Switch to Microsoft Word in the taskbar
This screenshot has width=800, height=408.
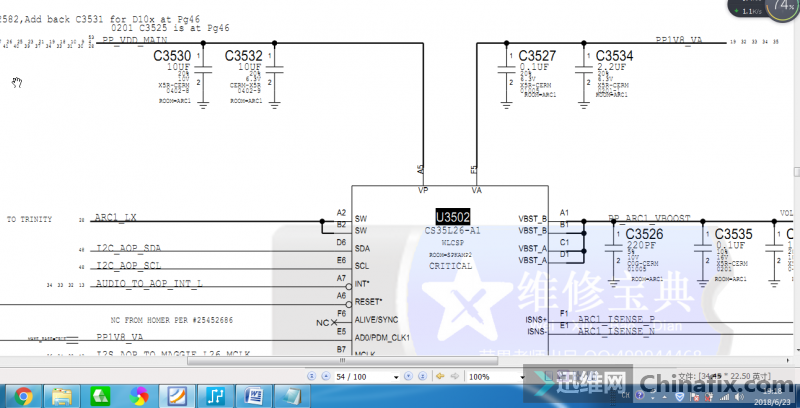254,396
